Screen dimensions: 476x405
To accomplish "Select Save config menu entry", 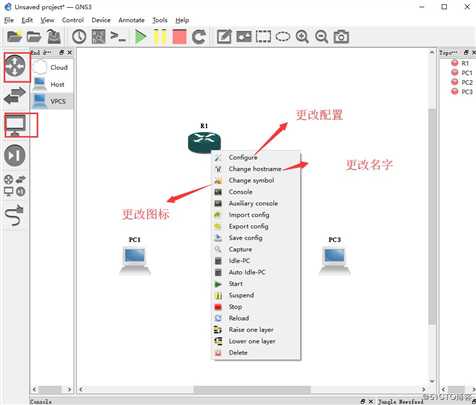I will [x=256, y=238].
